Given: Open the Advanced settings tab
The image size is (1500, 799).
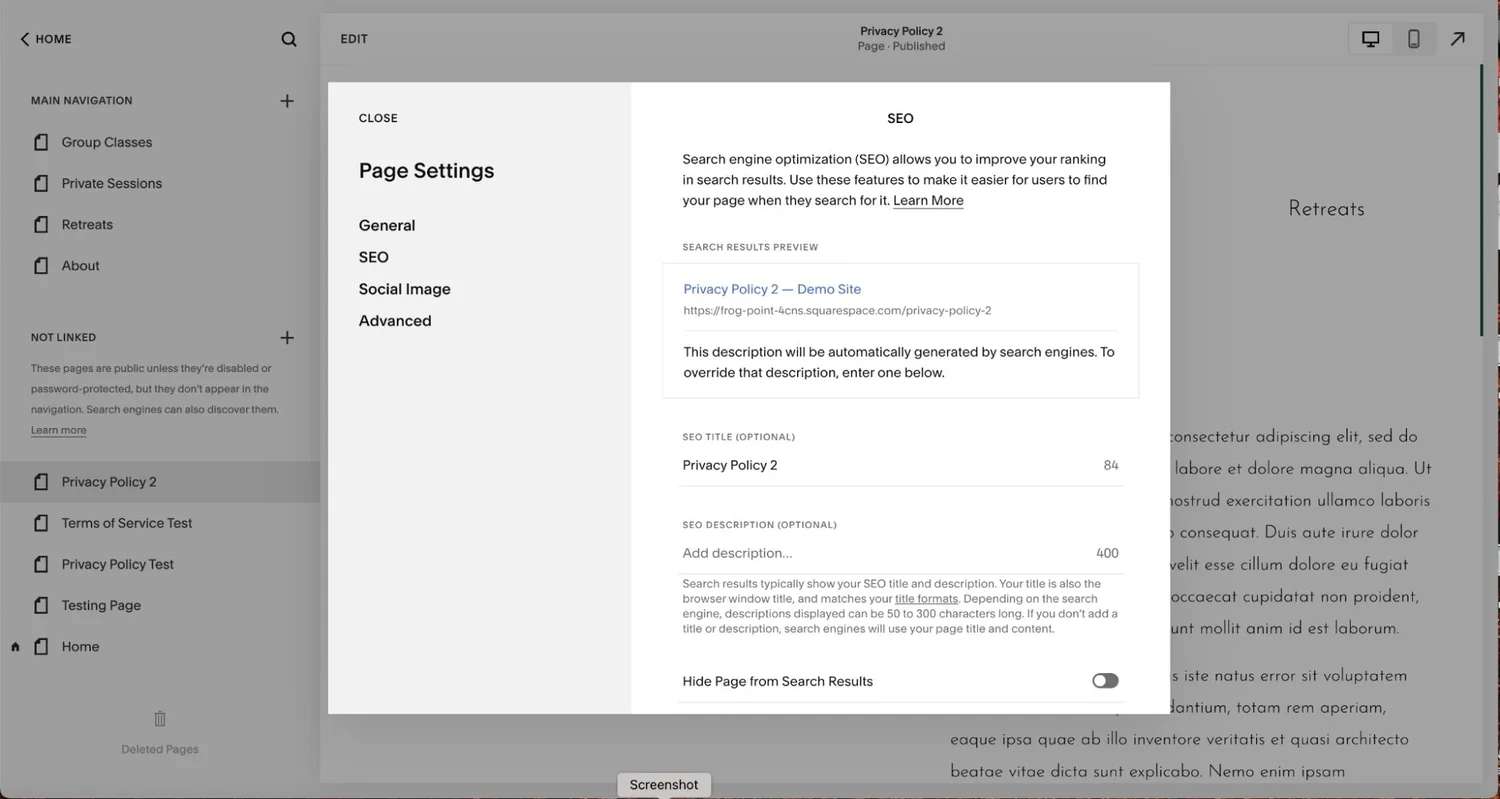Looking at the screenshot, I should coord(395,320).
